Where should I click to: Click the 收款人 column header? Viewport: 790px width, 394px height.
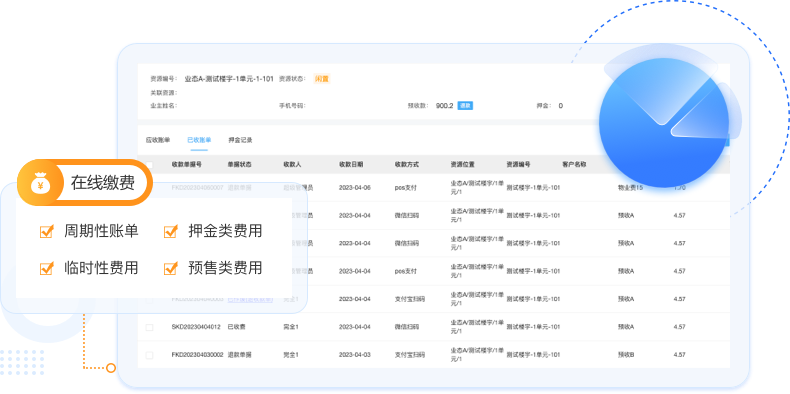(293, 165)
